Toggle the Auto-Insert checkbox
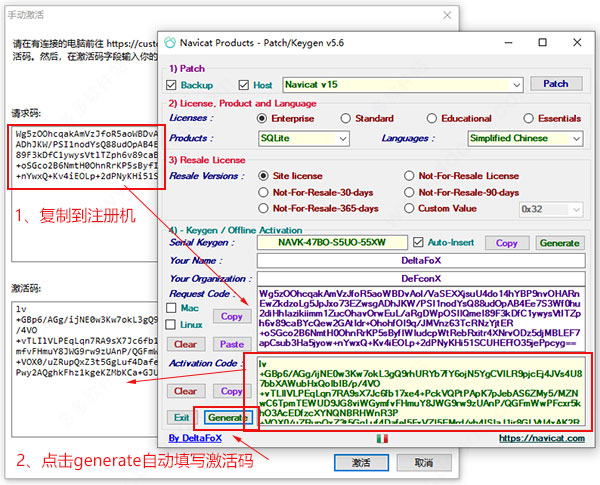Image resolution: width=600 pixels, height=485 pixels. pos(418,242)
